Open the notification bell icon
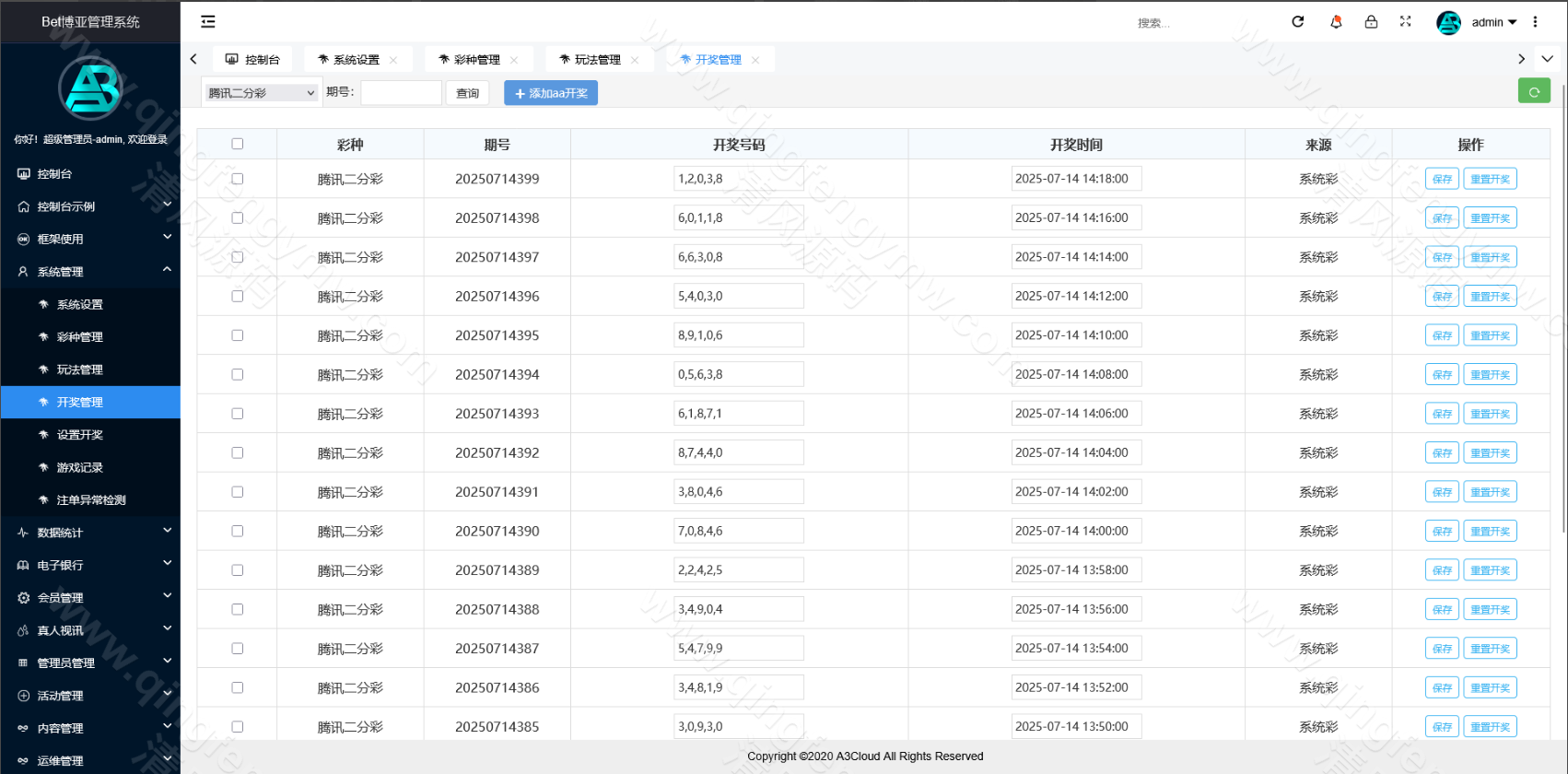 [x=1335, y=22]
